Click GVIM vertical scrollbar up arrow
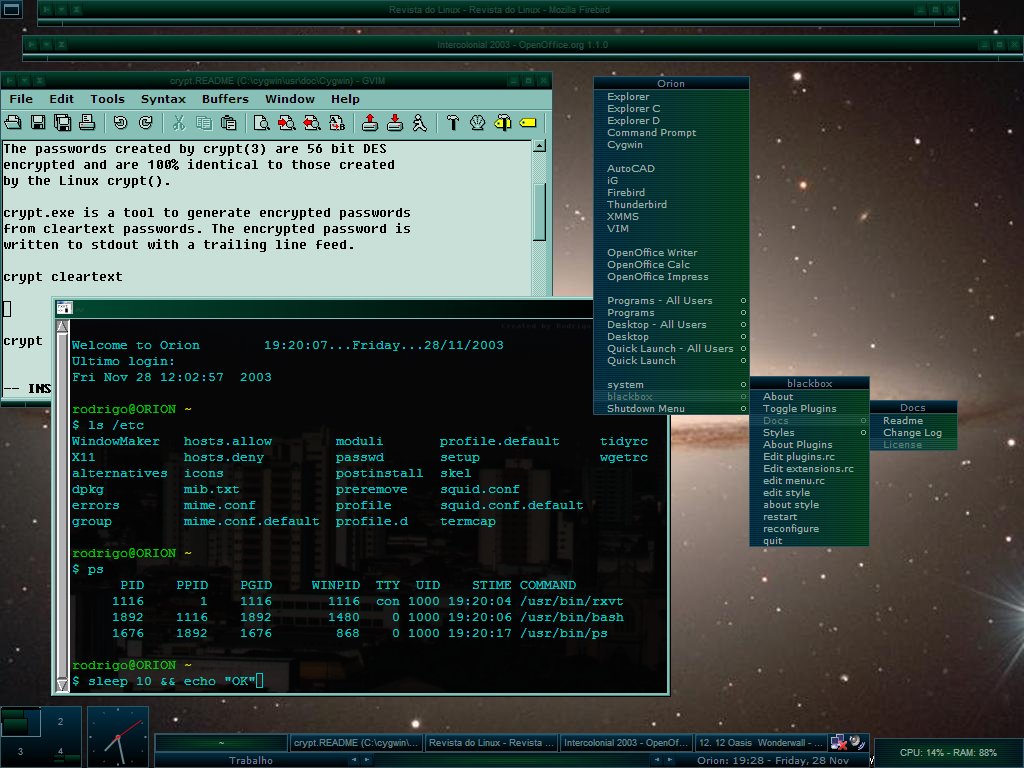The image size is (1024, 768). coord(539,146)
